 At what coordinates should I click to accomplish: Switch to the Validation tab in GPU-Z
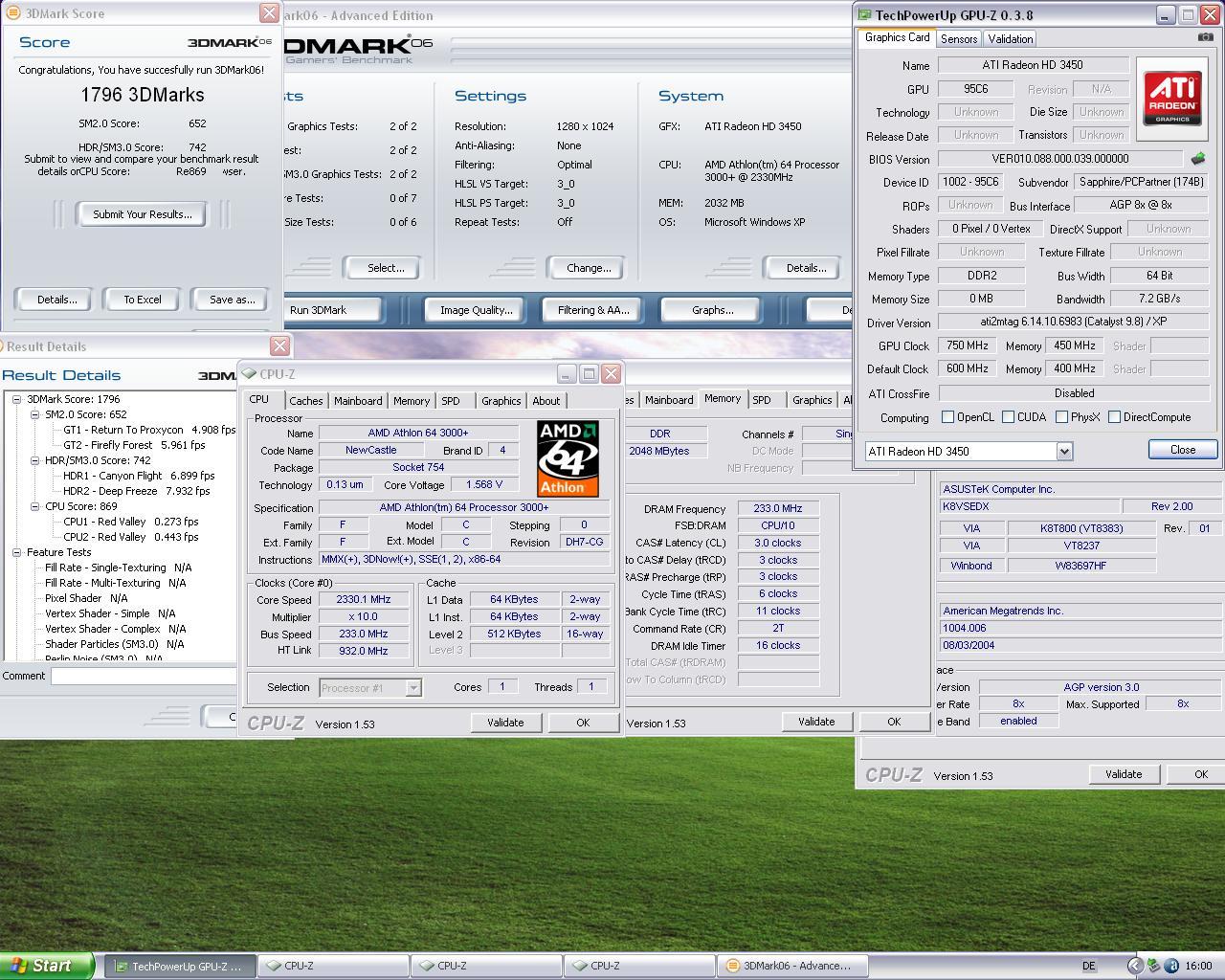(x=1011, y=39)
